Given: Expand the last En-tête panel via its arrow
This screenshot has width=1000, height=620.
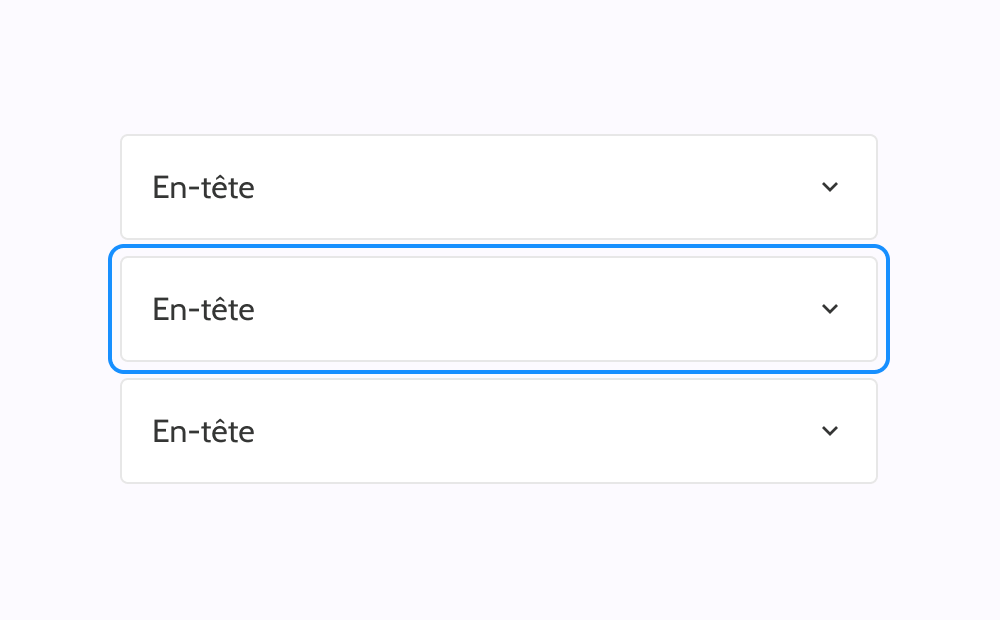Looking at the screenshot, I should pyautogui.click(x=829, y=431).
